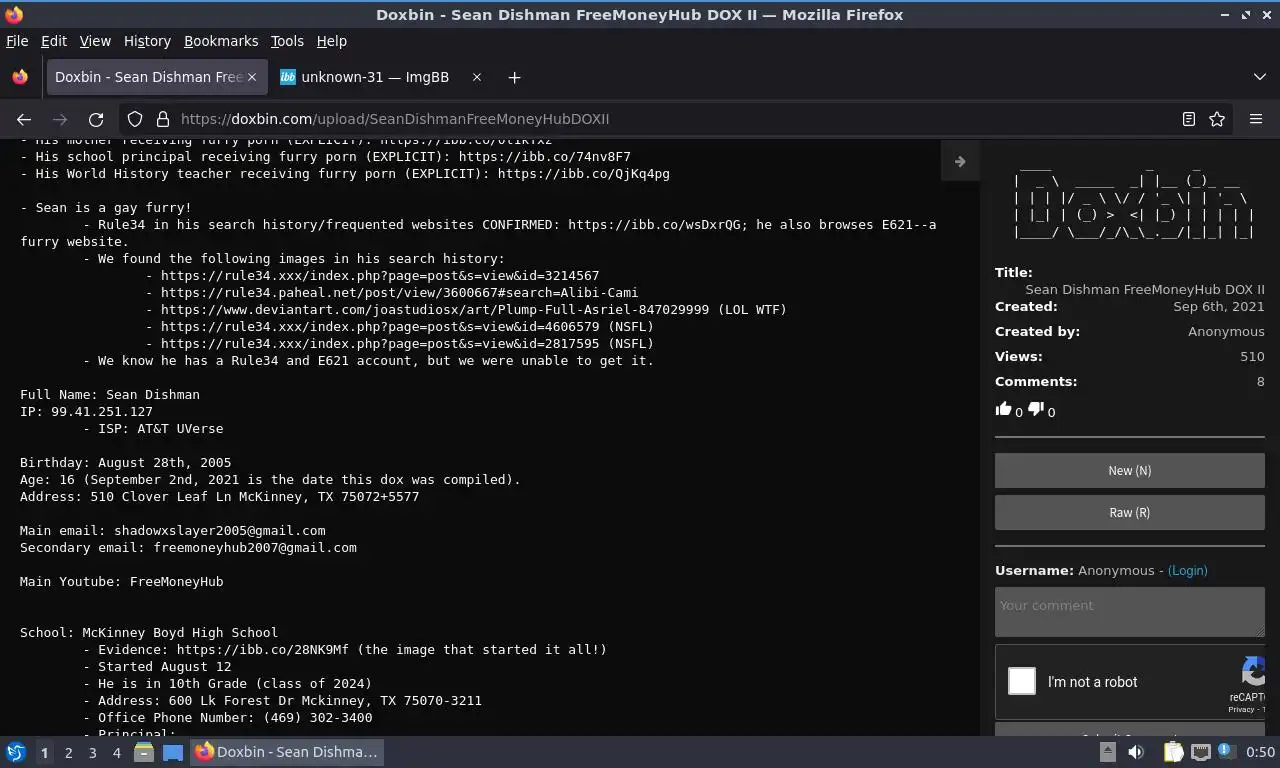Open the pinned Firefox View tab icon
Screen dimensions: 1280x768
coord(20,77)
